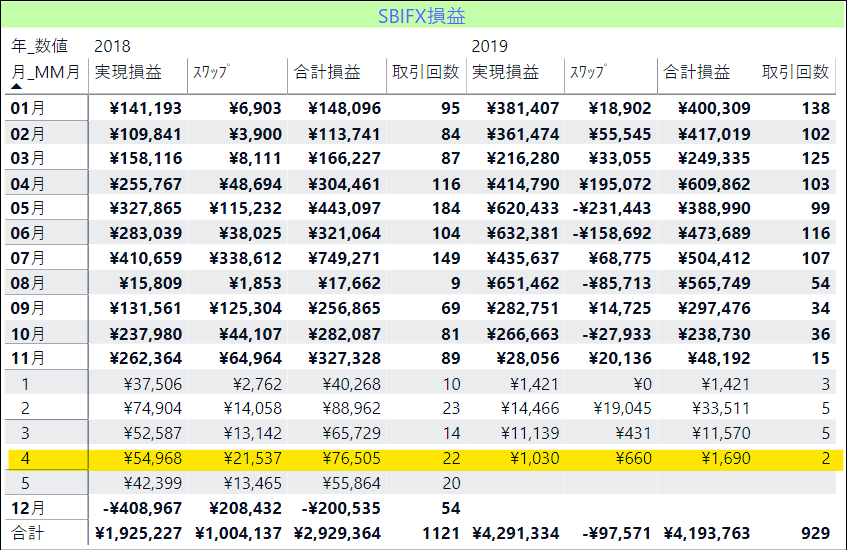This screenshot has width=847, height=550.
Task: Click cell ¥55,864 in week 5
Action: [352, 483]
